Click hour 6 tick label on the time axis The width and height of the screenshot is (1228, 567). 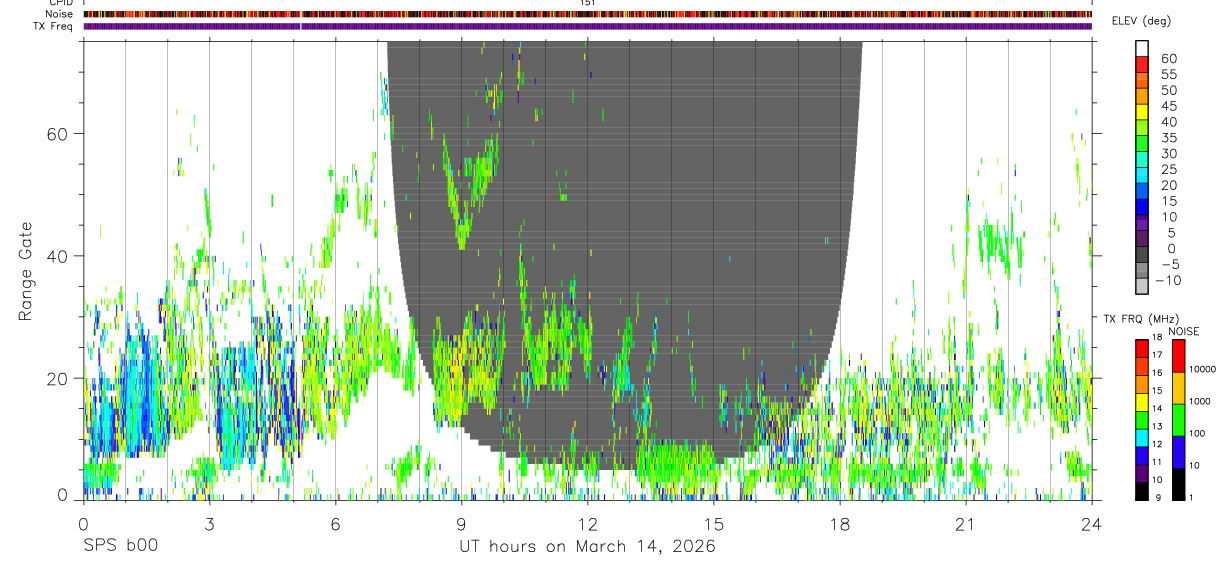(335, 523)
